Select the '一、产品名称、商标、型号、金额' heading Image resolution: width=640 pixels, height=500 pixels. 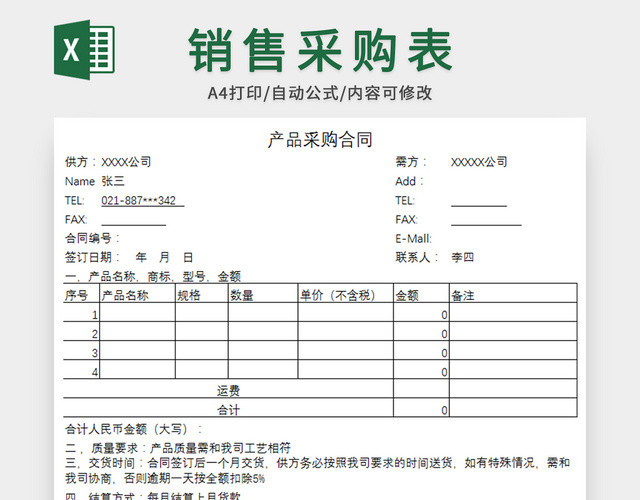click(153, 277)
